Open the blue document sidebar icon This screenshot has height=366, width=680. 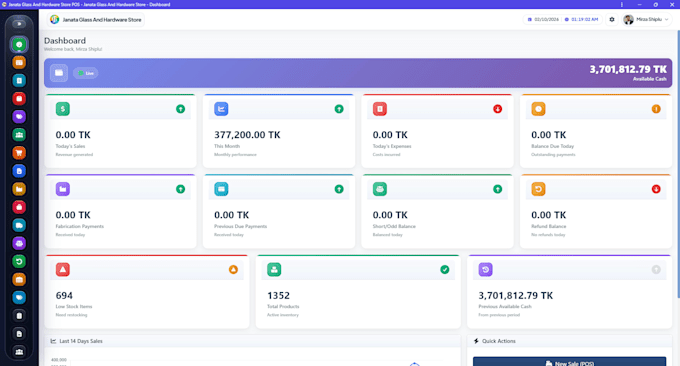pos(19,171)
